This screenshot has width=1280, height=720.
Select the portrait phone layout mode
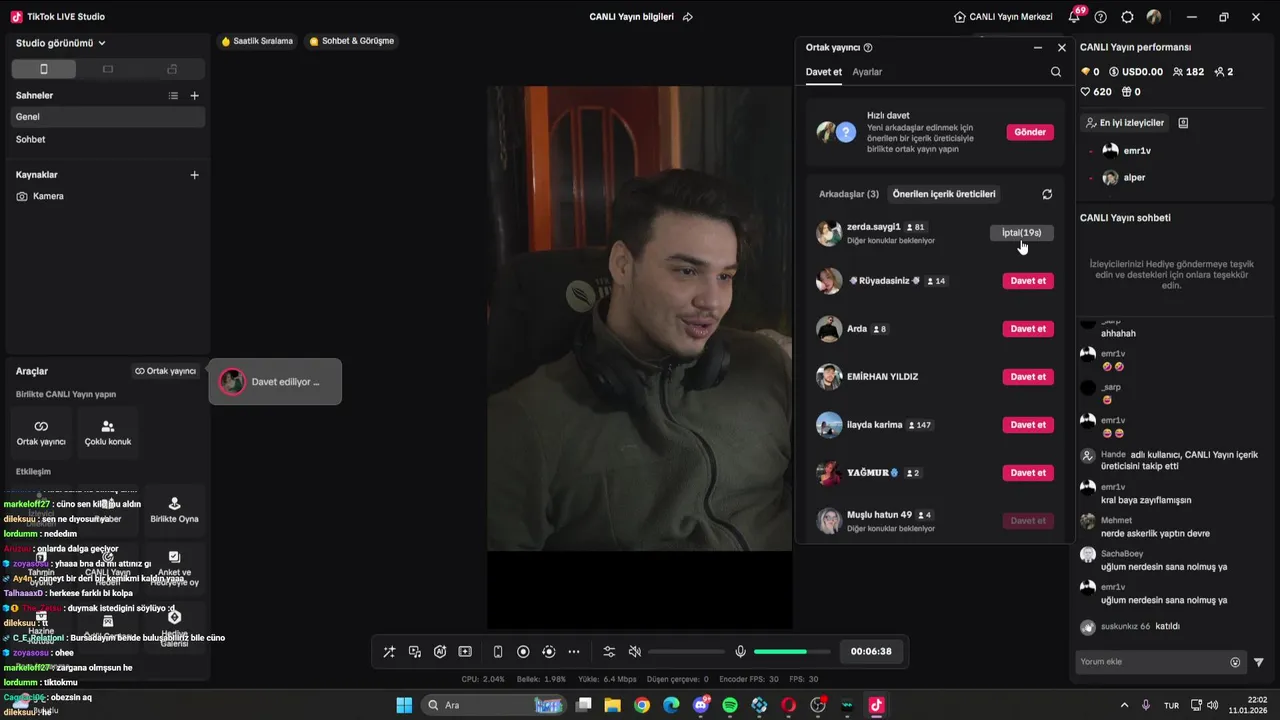click(43, 69)
